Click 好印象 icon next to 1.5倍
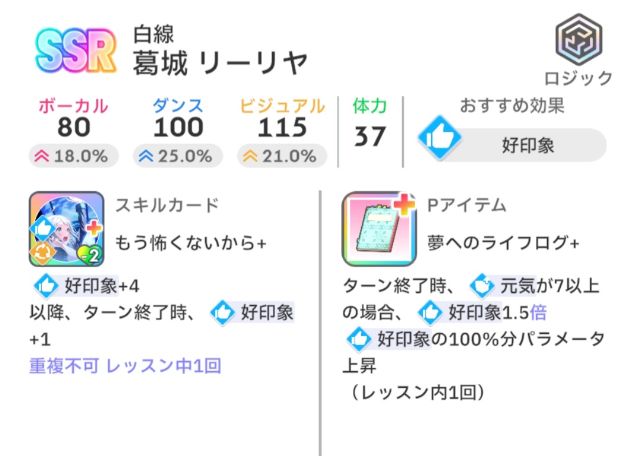Image resolution: width=640 pixels, height=456 pixels. [431, 311]
